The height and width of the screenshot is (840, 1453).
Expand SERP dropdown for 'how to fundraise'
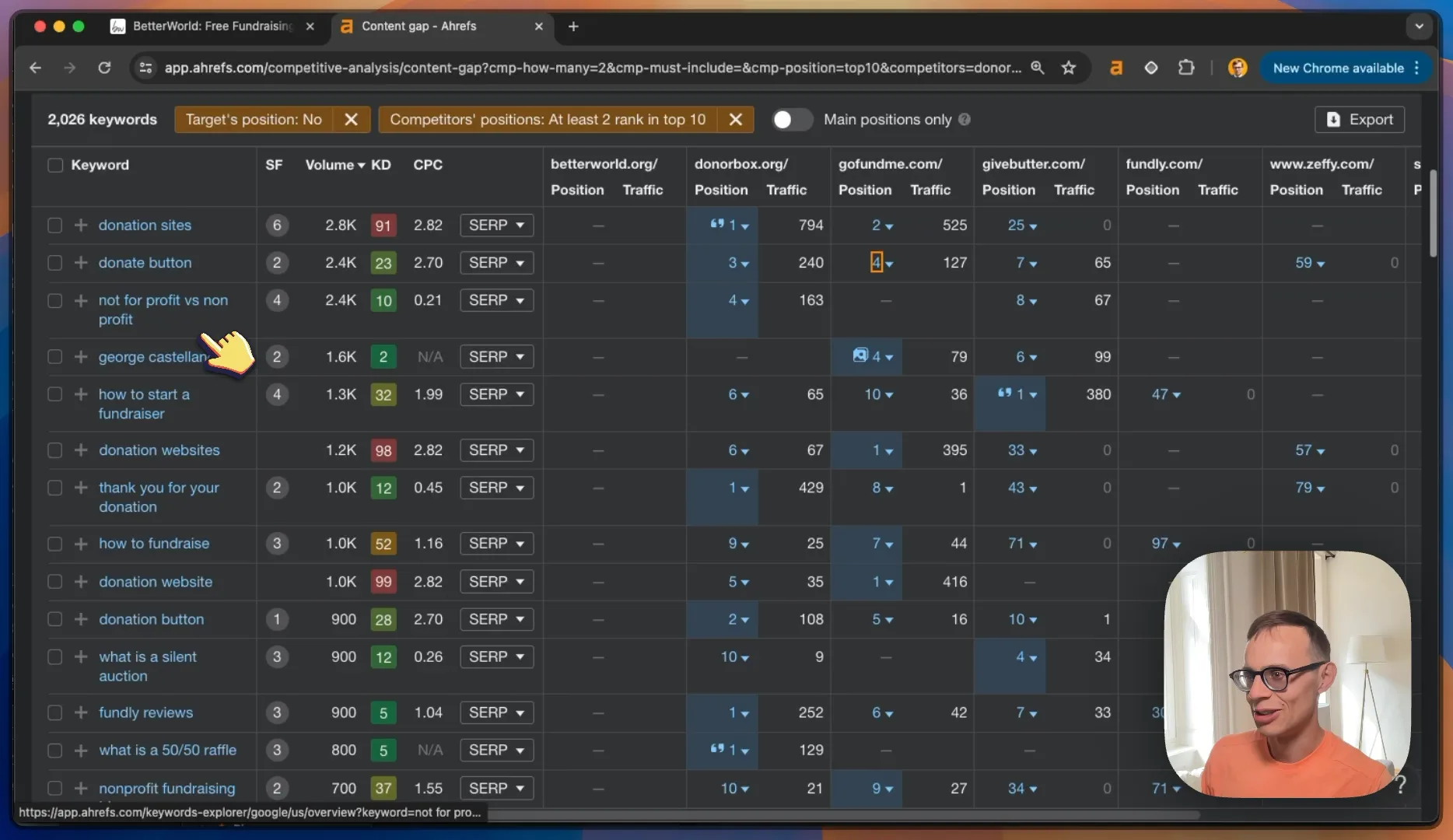click(496, 544)
